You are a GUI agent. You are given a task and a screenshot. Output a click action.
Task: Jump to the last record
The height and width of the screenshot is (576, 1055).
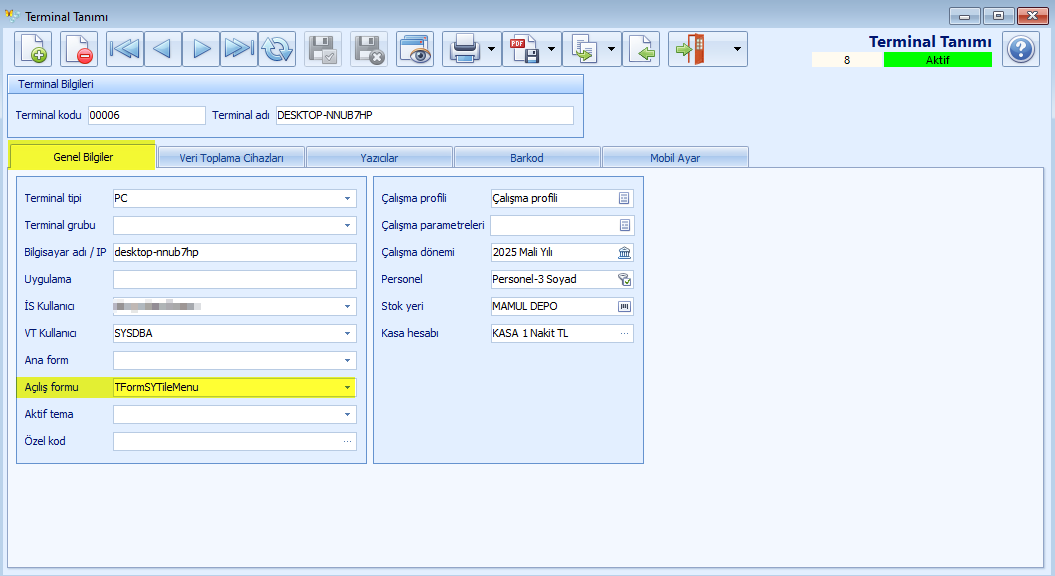point(239,49)
